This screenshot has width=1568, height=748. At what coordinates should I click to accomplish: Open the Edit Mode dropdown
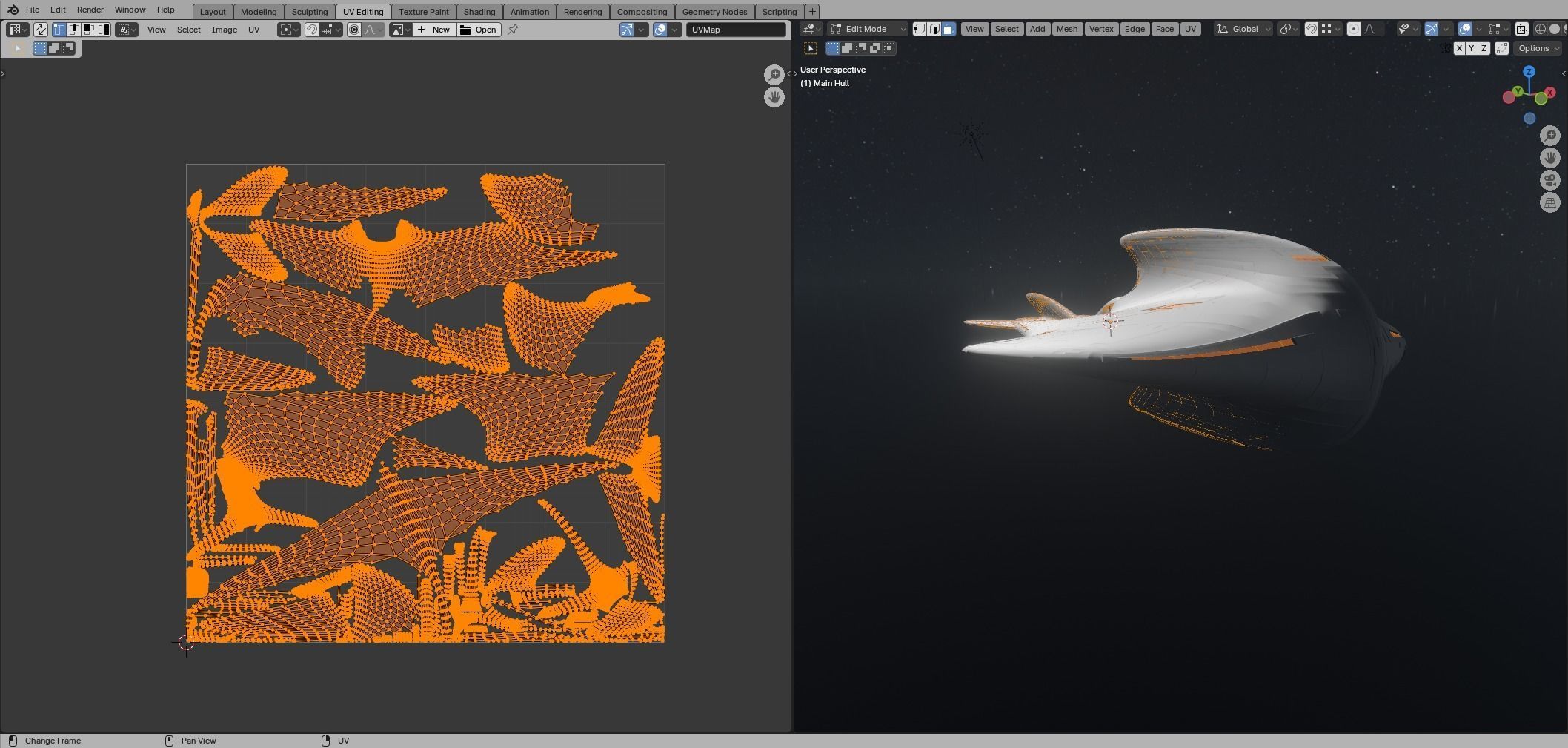pos(868,29)
